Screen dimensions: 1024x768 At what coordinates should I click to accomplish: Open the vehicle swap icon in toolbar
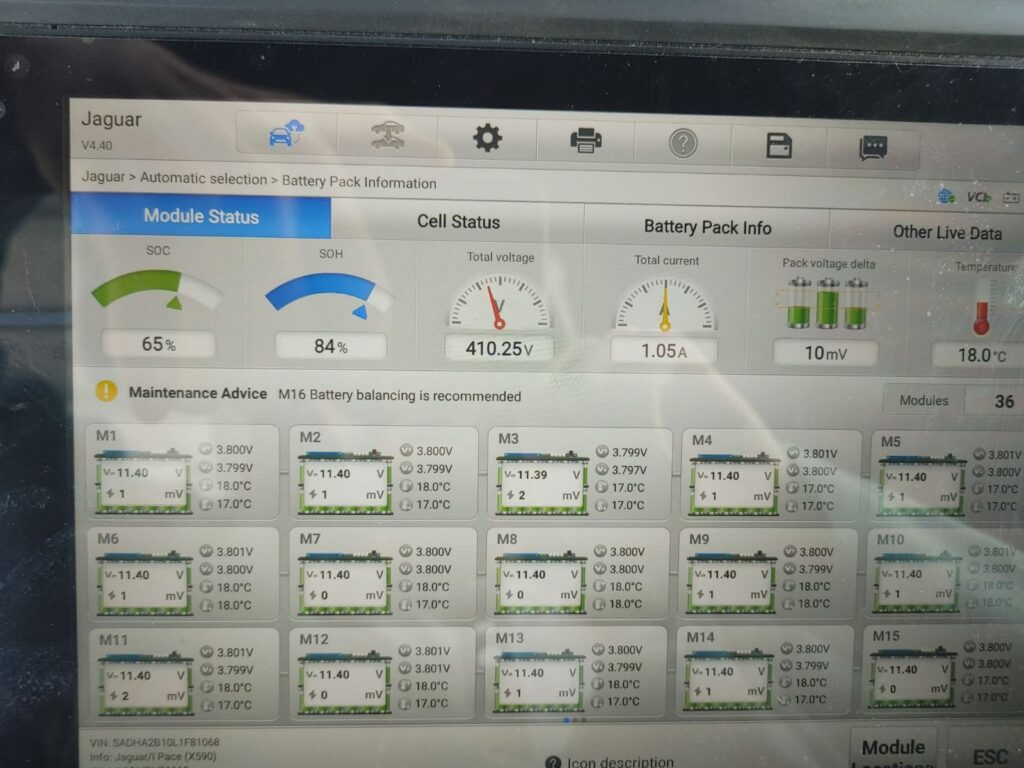388,137
